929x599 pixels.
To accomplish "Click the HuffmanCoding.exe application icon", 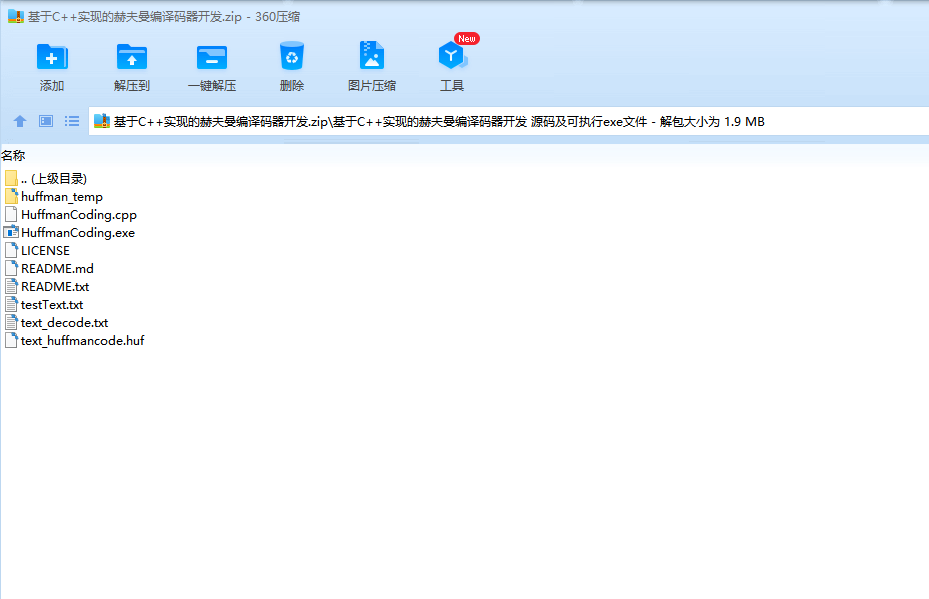I will point(11,232).
